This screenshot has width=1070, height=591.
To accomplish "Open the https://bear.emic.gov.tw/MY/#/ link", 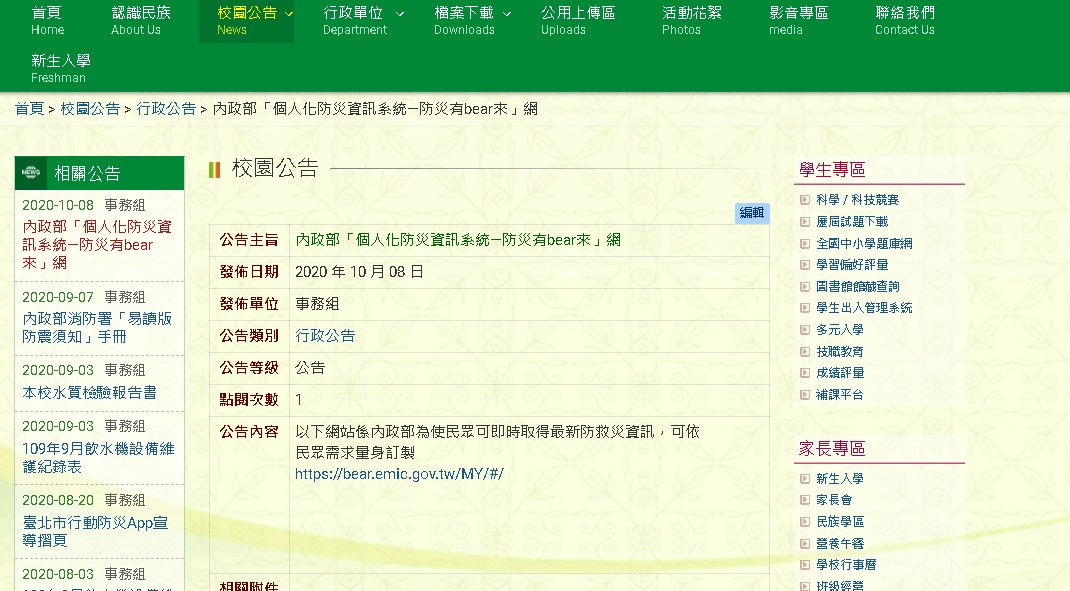I will 399,474.
